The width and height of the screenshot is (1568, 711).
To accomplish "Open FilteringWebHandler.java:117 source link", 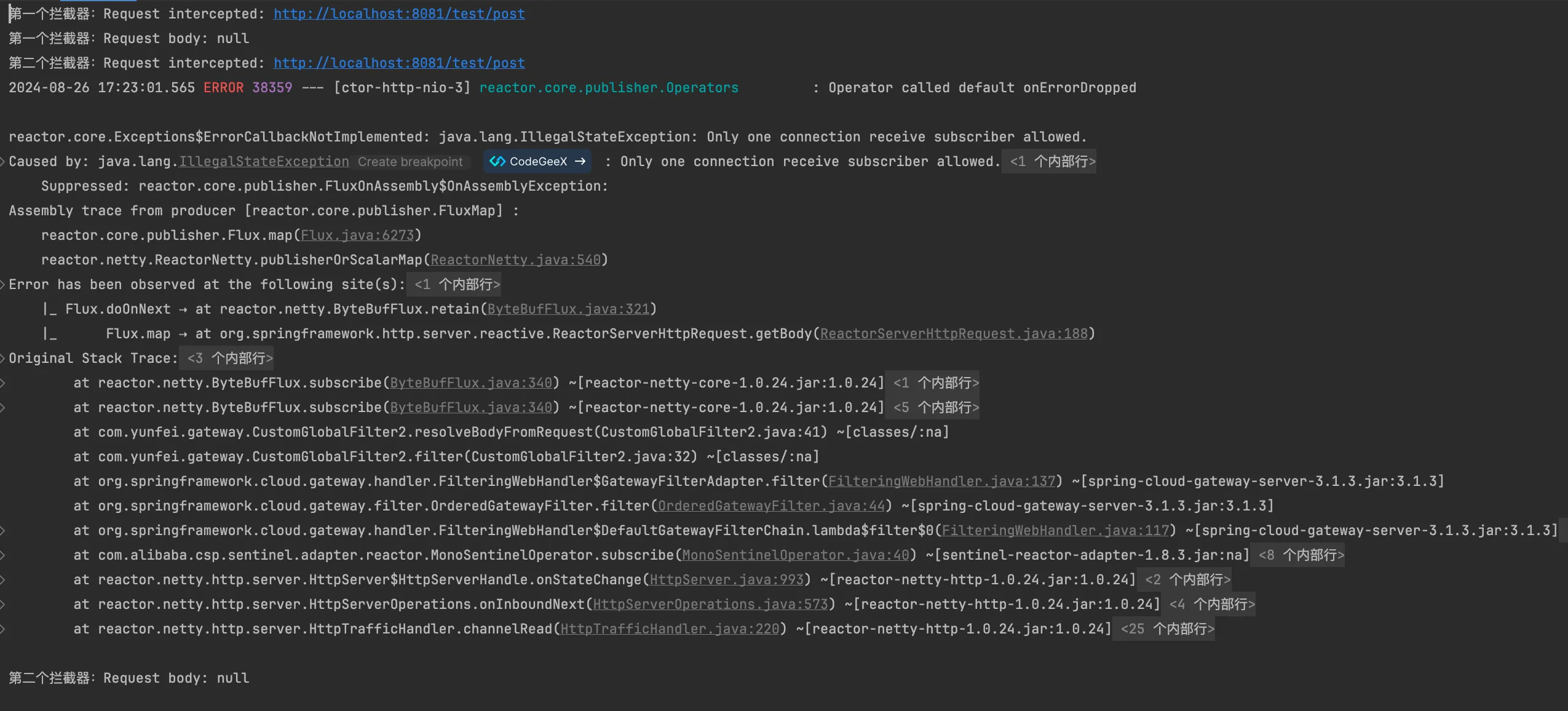I will point(1055,530).
